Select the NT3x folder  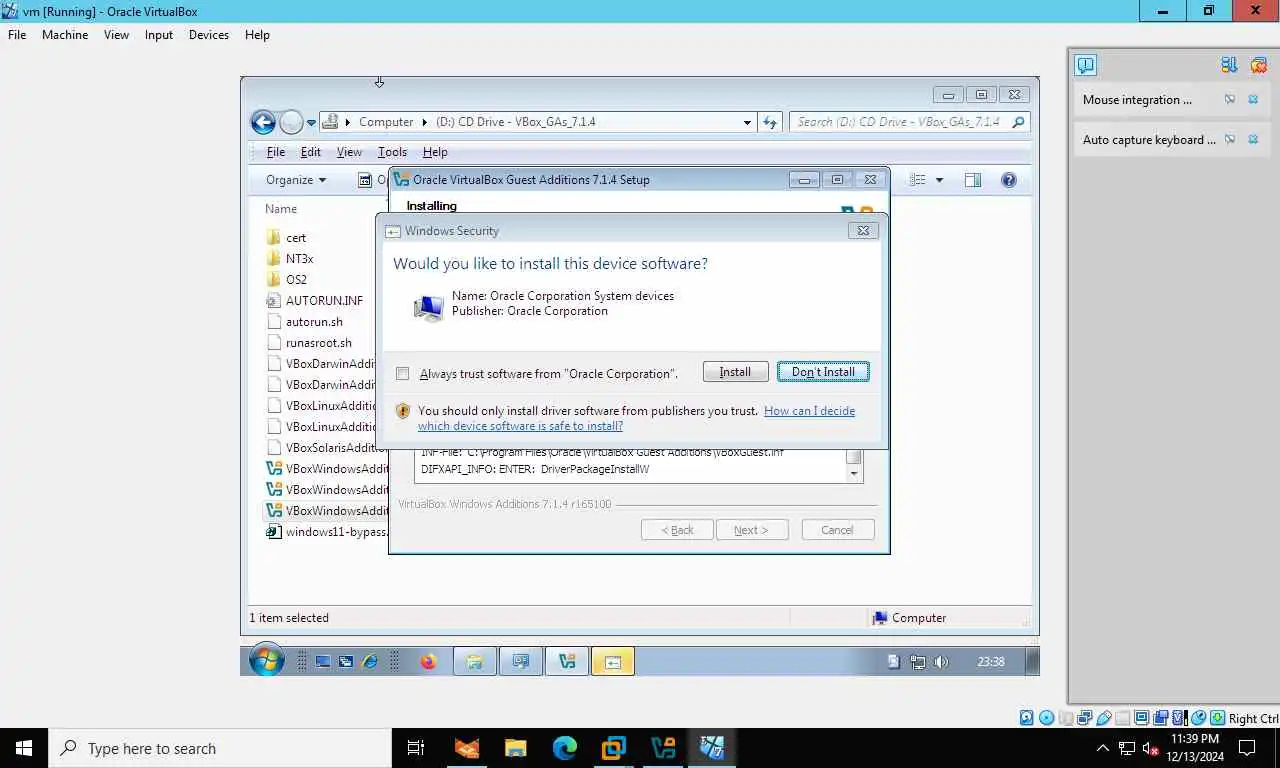tap(290, 259)
